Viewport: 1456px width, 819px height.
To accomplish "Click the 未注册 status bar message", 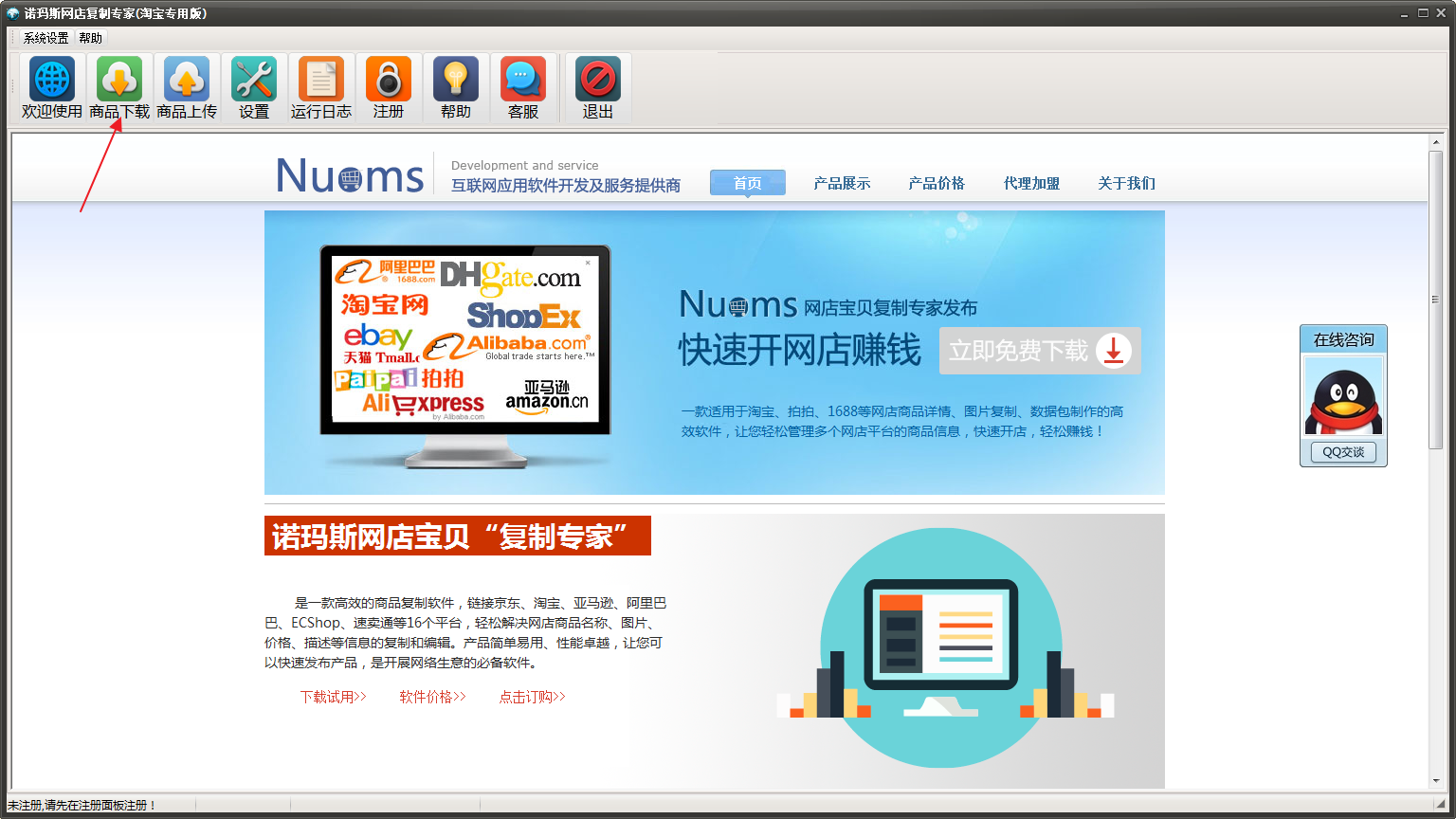I will 82,805.
